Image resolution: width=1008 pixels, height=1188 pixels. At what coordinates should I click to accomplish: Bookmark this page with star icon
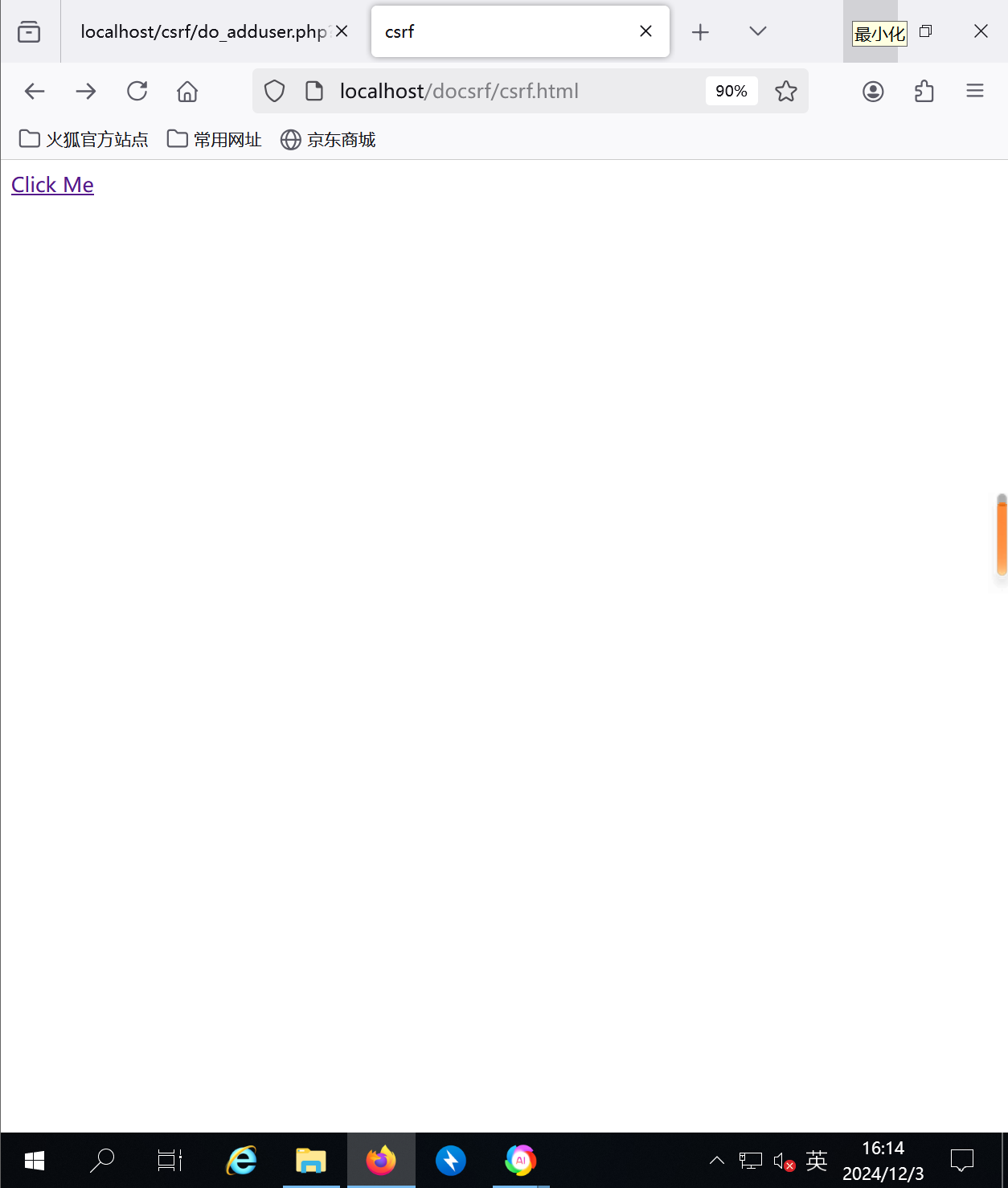(785, 92)
